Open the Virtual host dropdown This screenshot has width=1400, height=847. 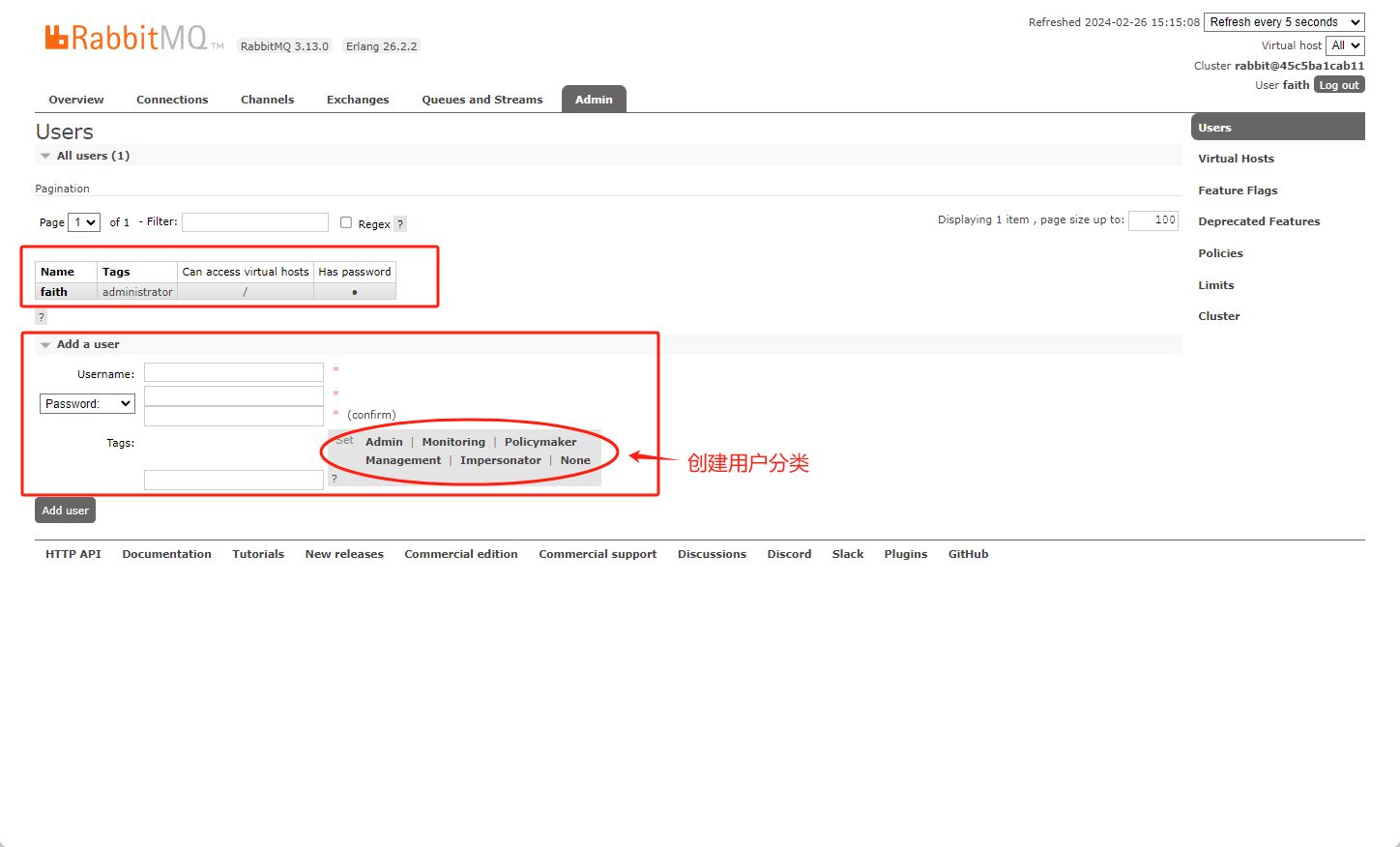[x=1344, y=45]
